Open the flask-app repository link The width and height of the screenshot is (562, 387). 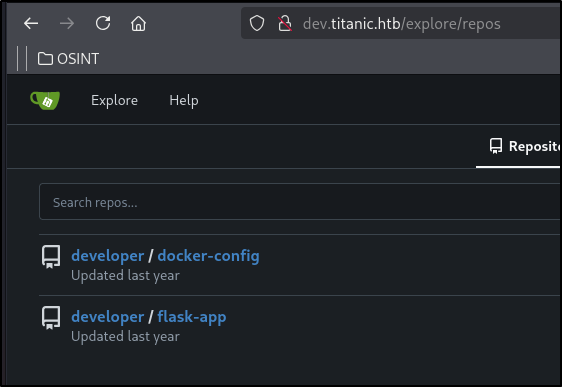pos(192,317)
